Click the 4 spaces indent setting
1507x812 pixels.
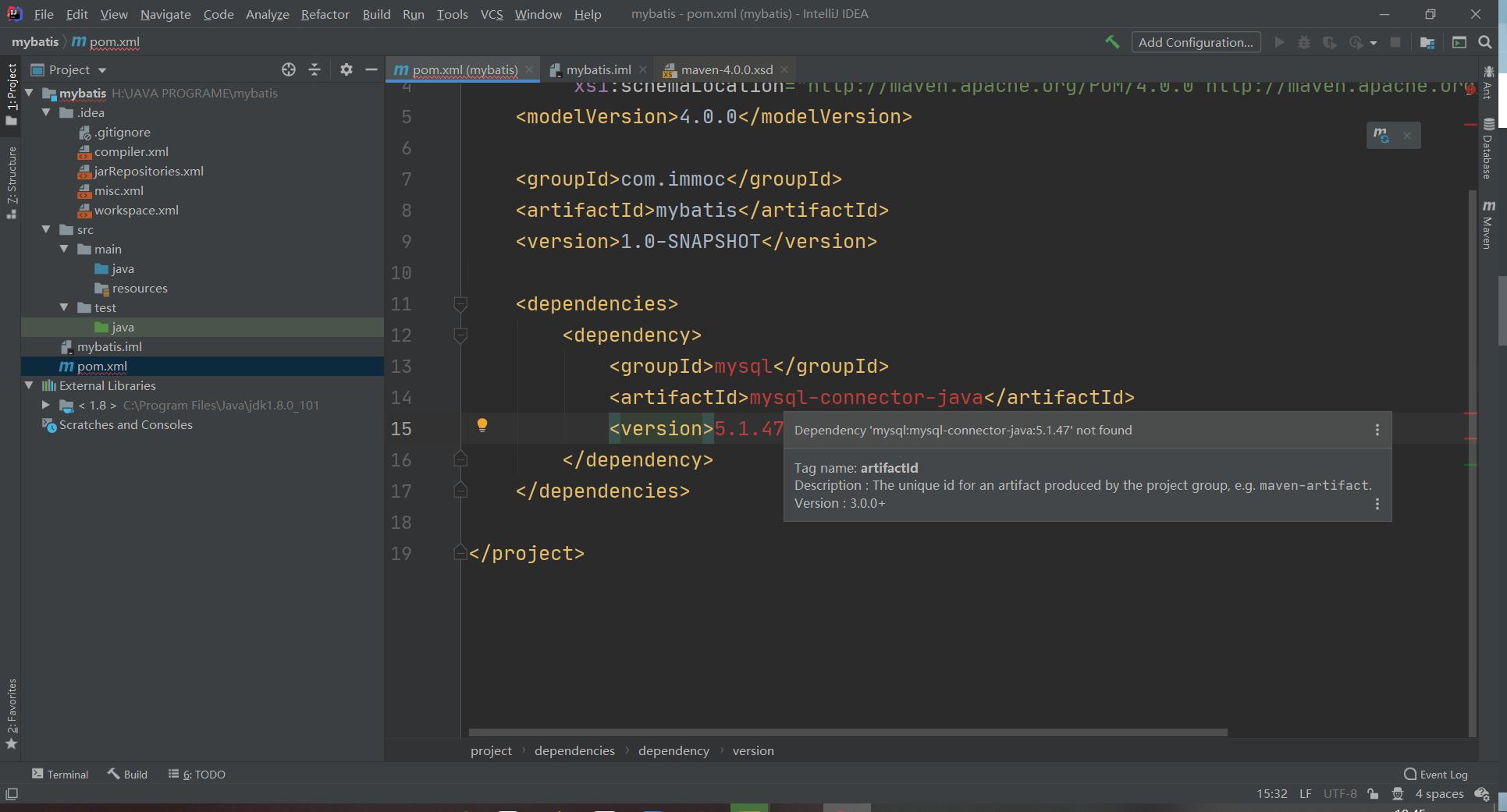point(1440,794)
